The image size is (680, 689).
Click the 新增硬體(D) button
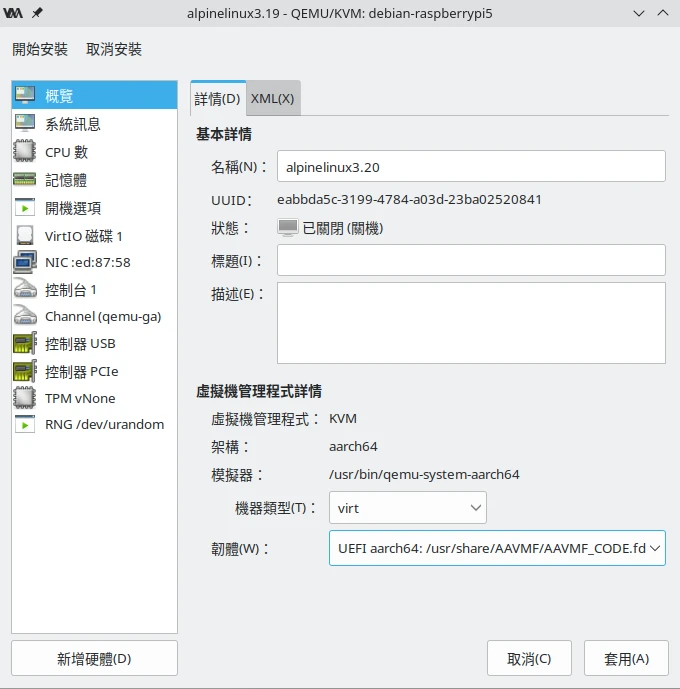click(94, 658)
